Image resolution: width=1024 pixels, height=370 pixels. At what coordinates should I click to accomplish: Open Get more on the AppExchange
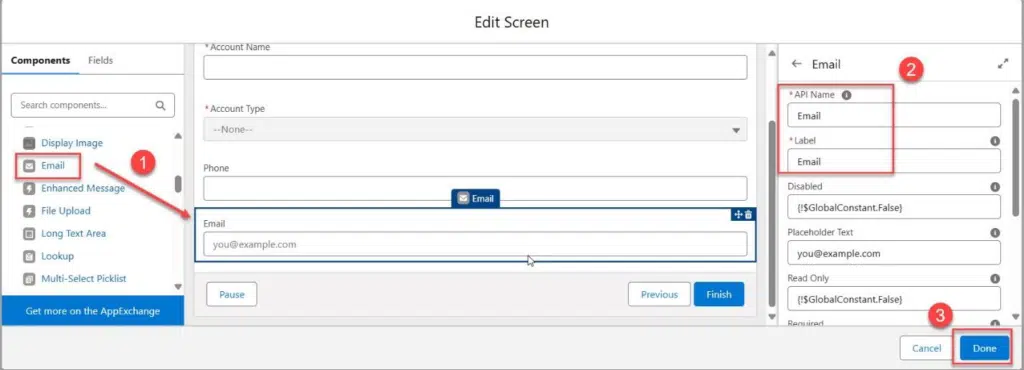(x=93, y=311)
